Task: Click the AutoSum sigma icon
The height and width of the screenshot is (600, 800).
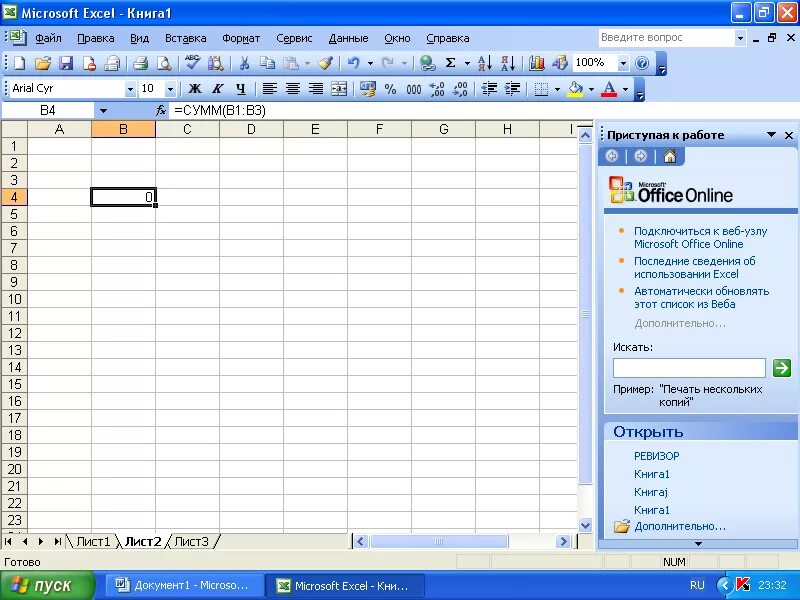Action: pyautogui.click(x=451, y=63)
